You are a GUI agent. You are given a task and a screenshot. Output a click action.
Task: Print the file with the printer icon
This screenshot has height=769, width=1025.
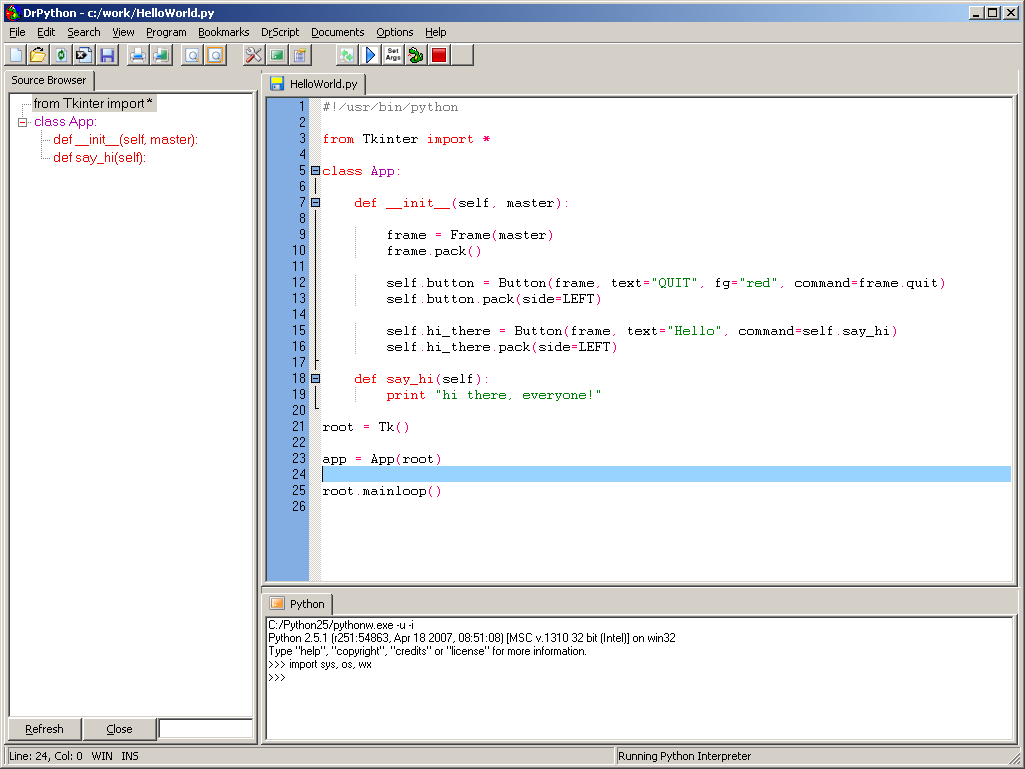point(137,55)
